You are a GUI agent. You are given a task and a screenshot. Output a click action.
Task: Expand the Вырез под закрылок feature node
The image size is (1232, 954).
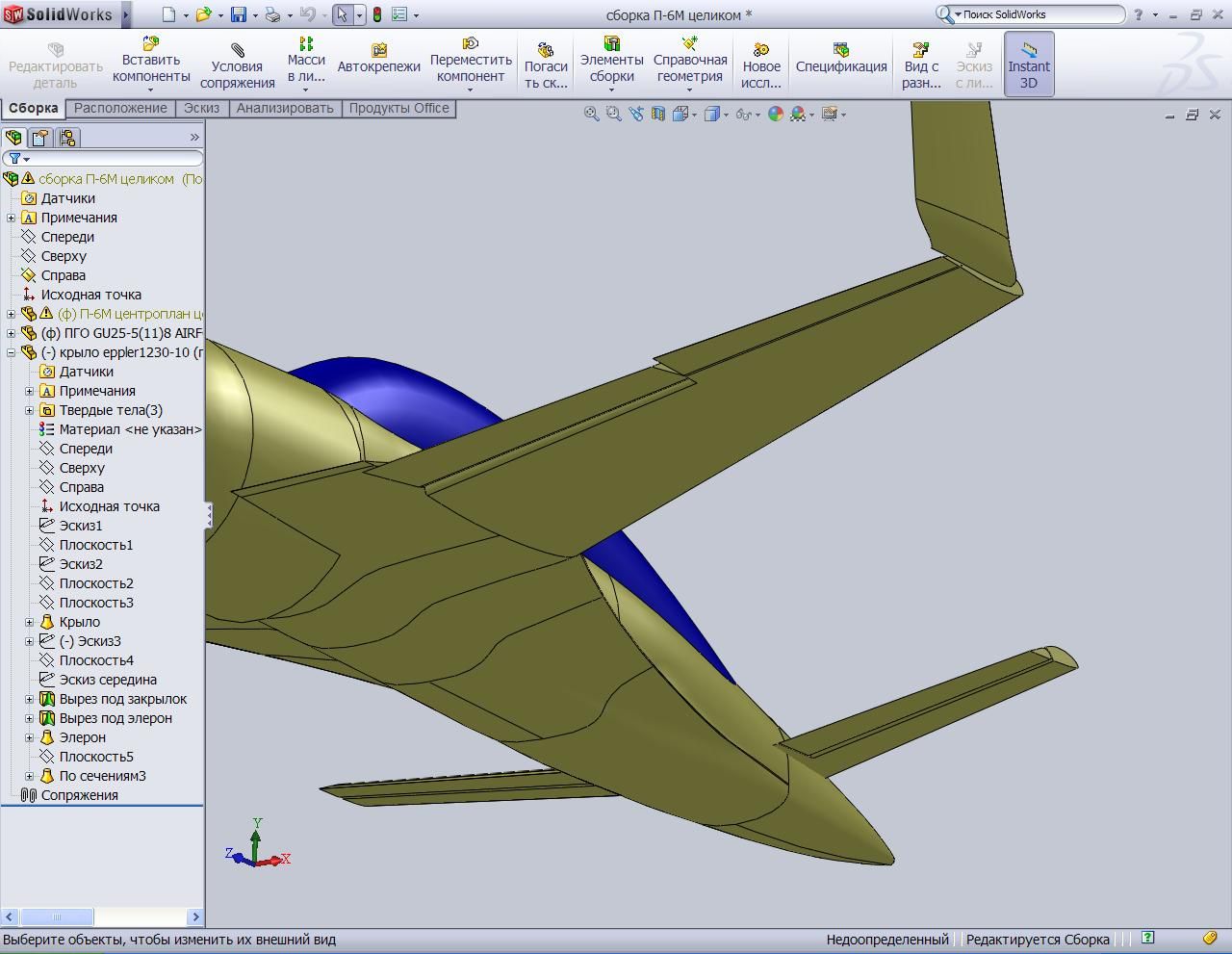29,699
